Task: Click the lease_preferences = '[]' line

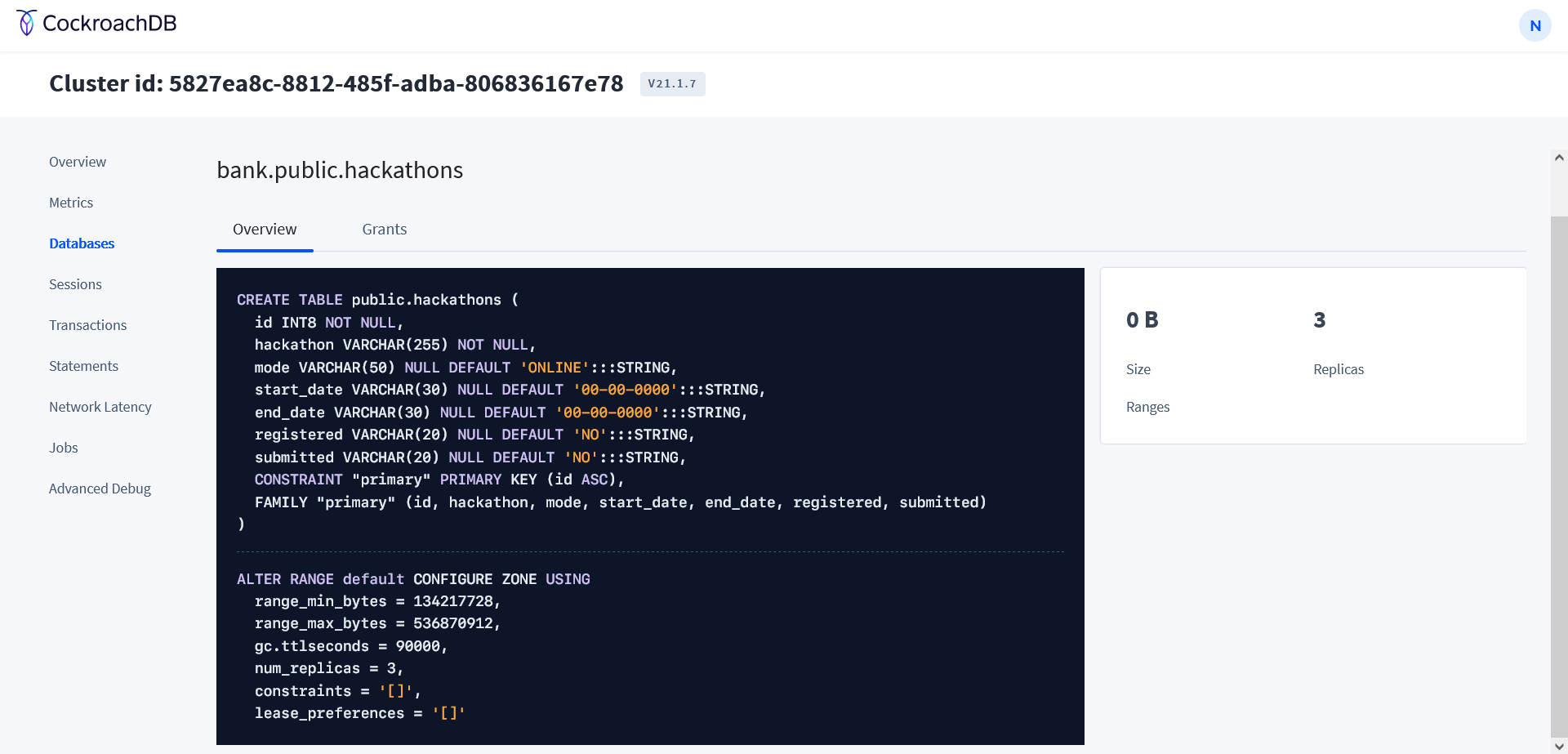Action: [360, 713]
